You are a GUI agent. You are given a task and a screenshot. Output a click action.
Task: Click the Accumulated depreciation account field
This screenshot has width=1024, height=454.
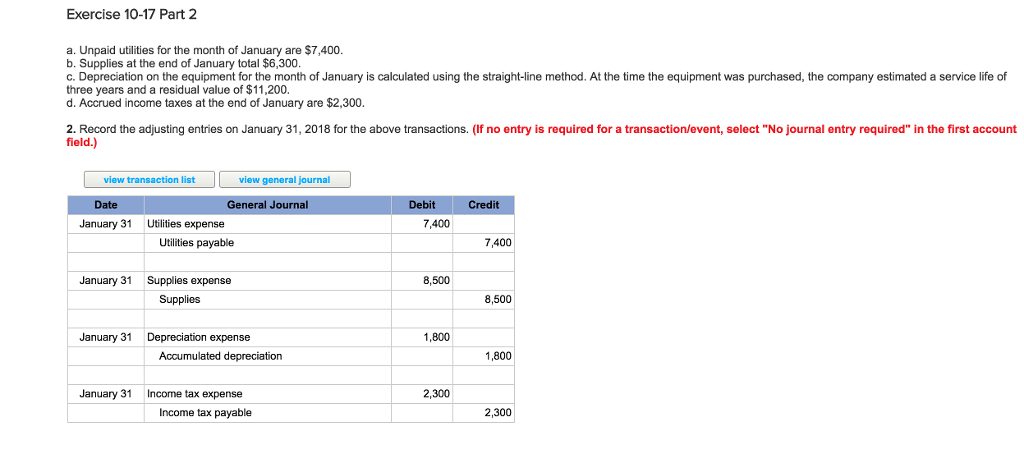(268, 357)
